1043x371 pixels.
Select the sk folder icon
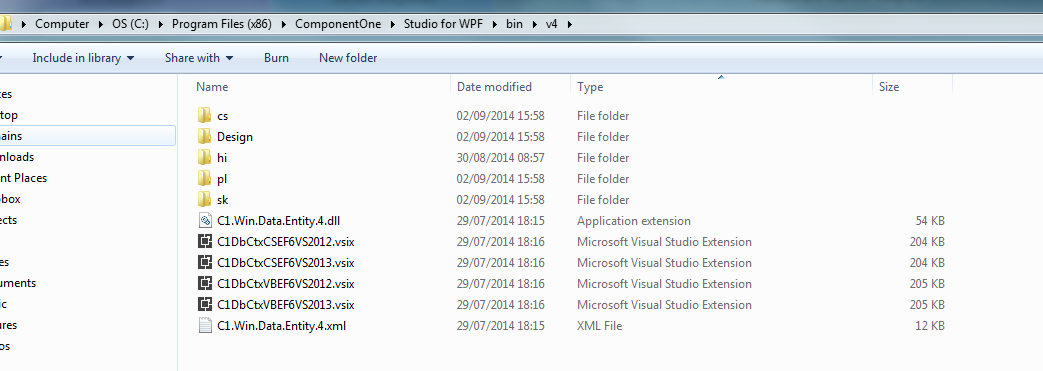205,200
